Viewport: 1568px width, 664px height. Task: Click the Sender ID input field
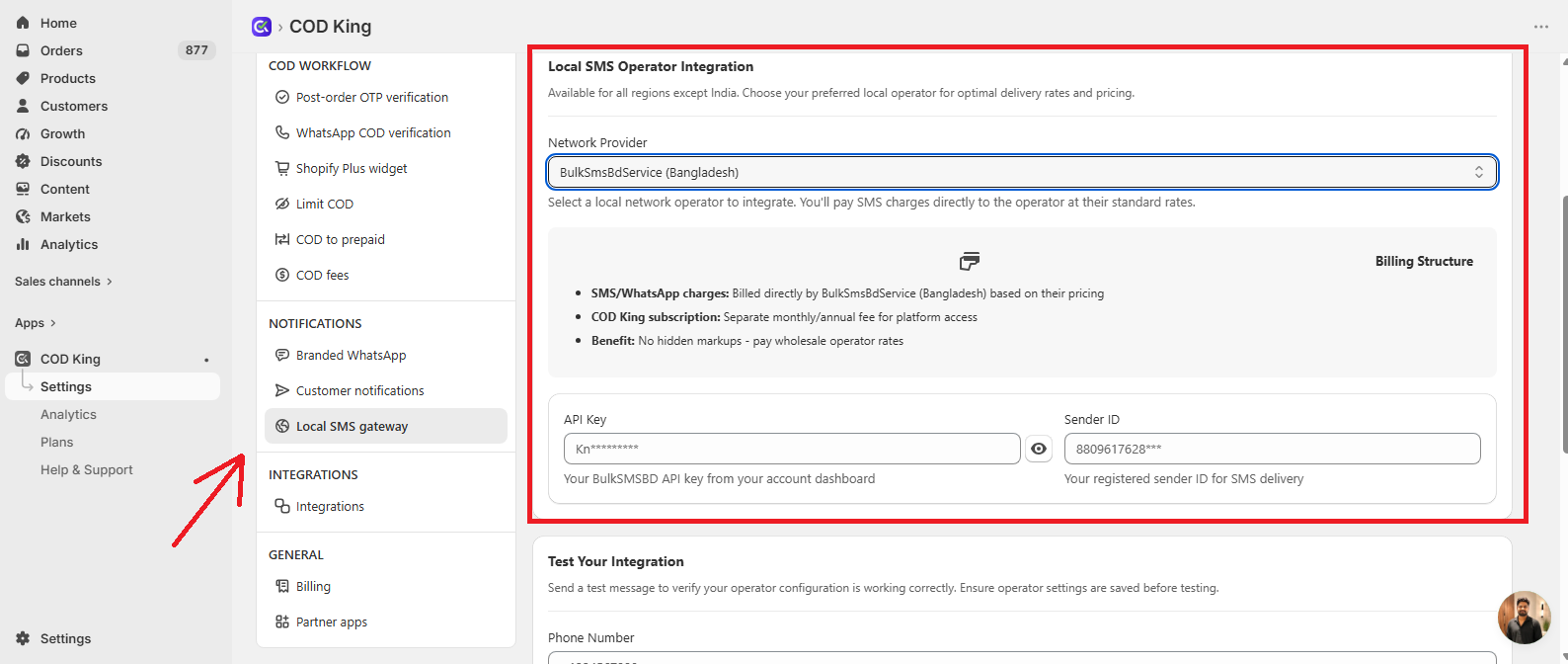pos(1272,449)
